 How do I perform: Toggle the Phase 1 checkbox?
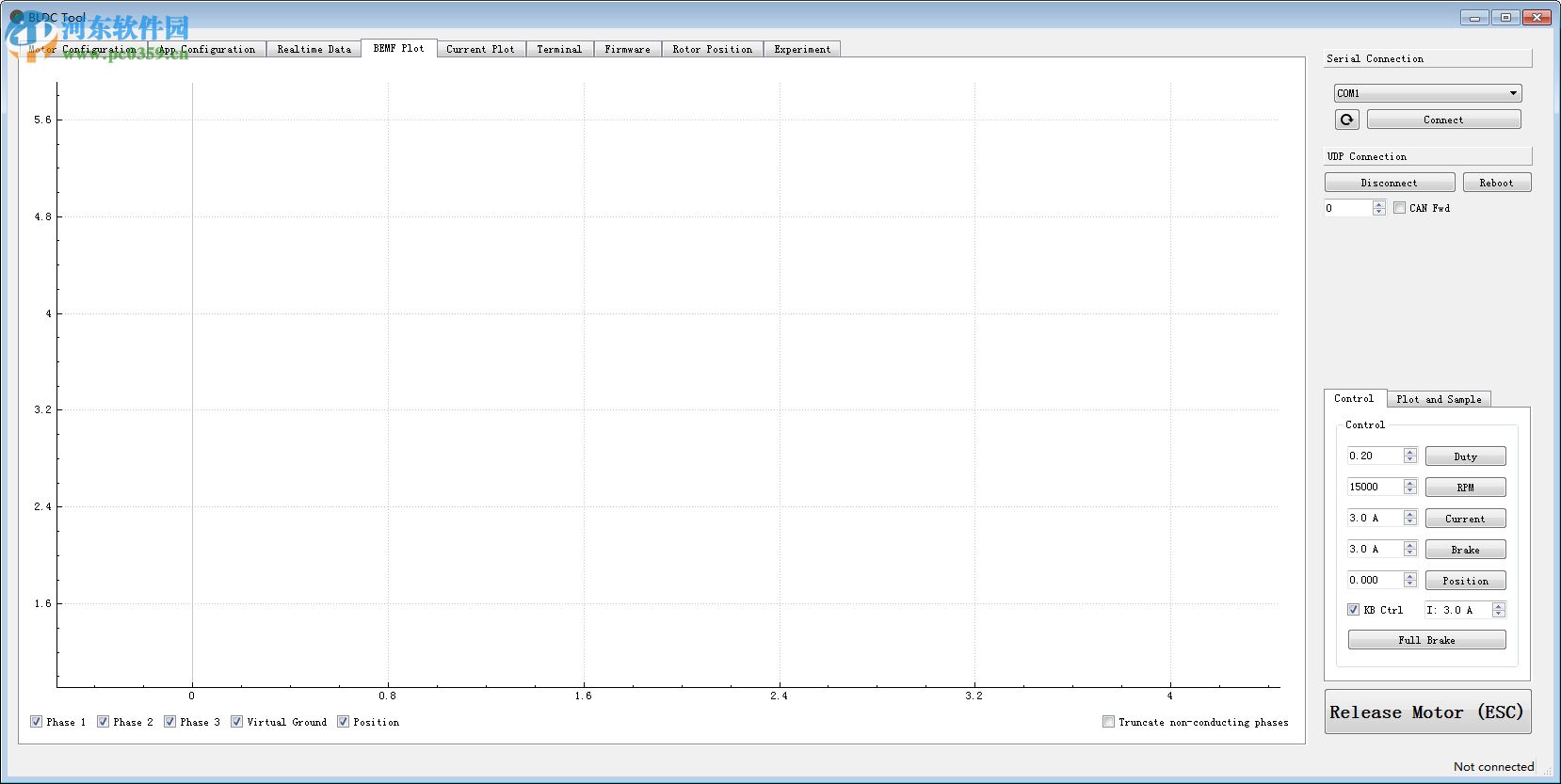coord(37,722)
